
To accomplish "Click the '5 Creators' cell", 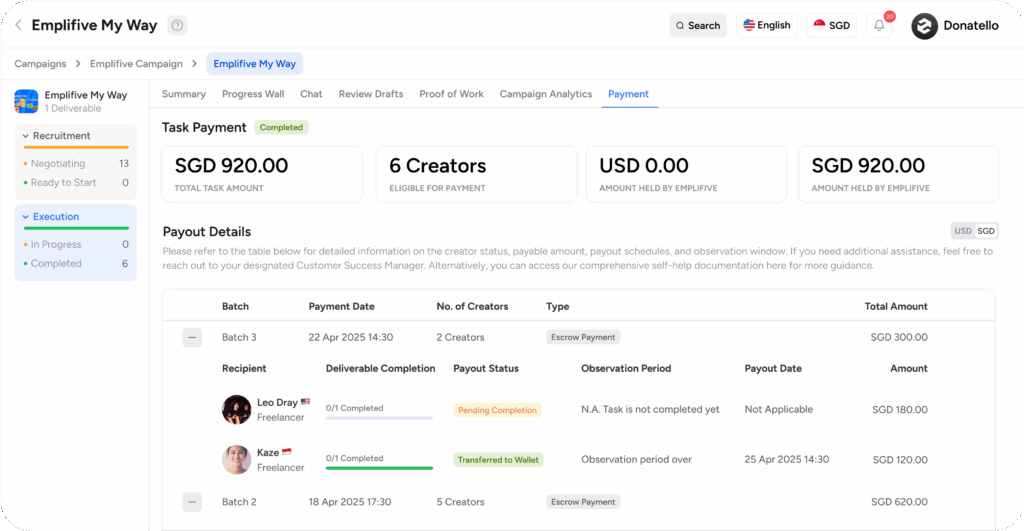I will [460, 502].
